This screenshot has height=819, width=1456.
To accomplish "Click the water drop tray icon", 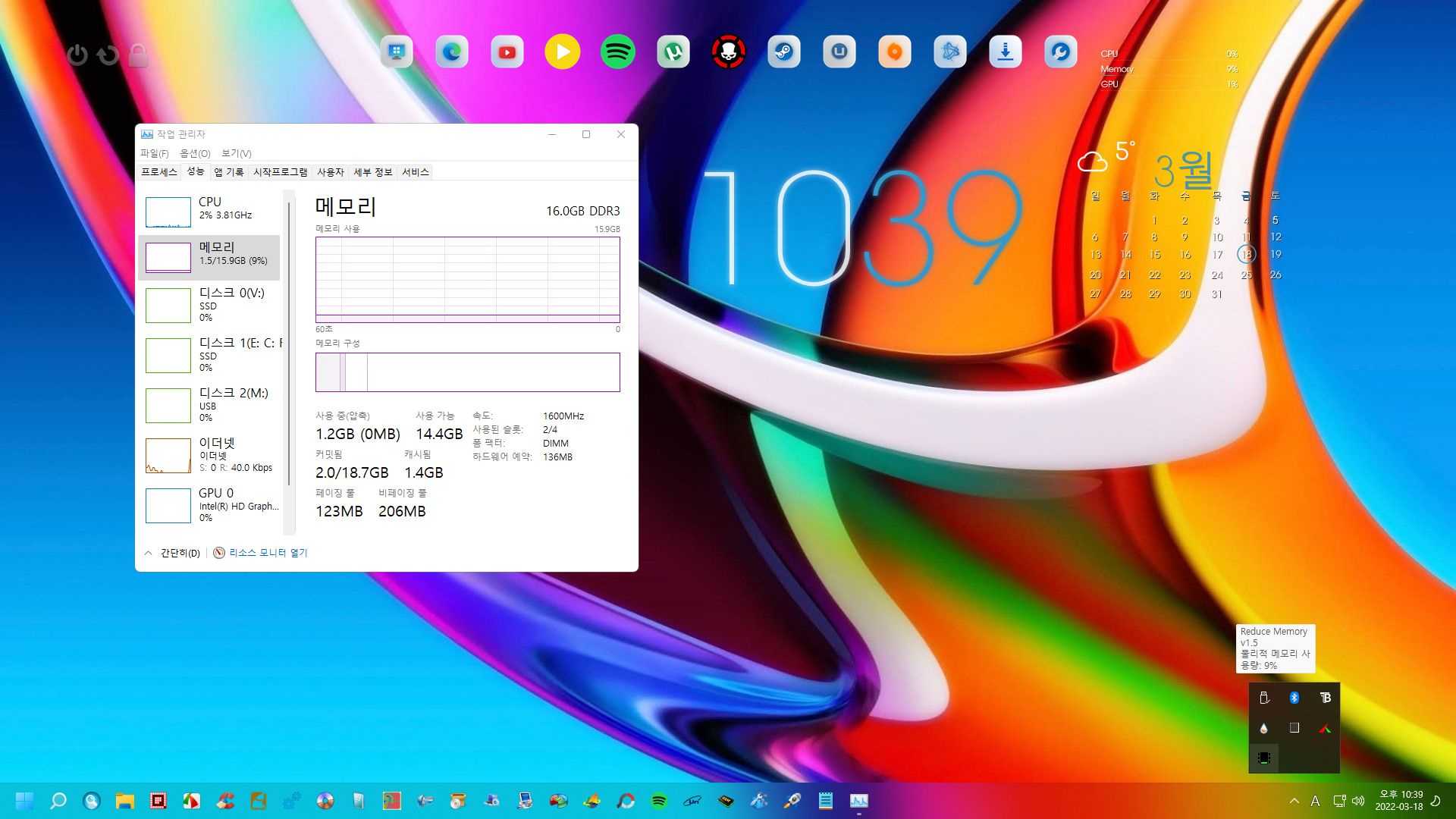I will point(1264,728).
